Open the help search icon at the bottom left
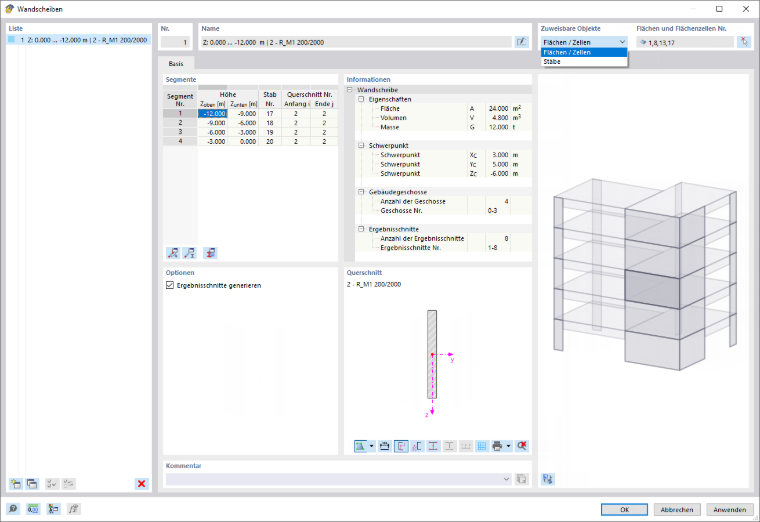 [13, 509]
